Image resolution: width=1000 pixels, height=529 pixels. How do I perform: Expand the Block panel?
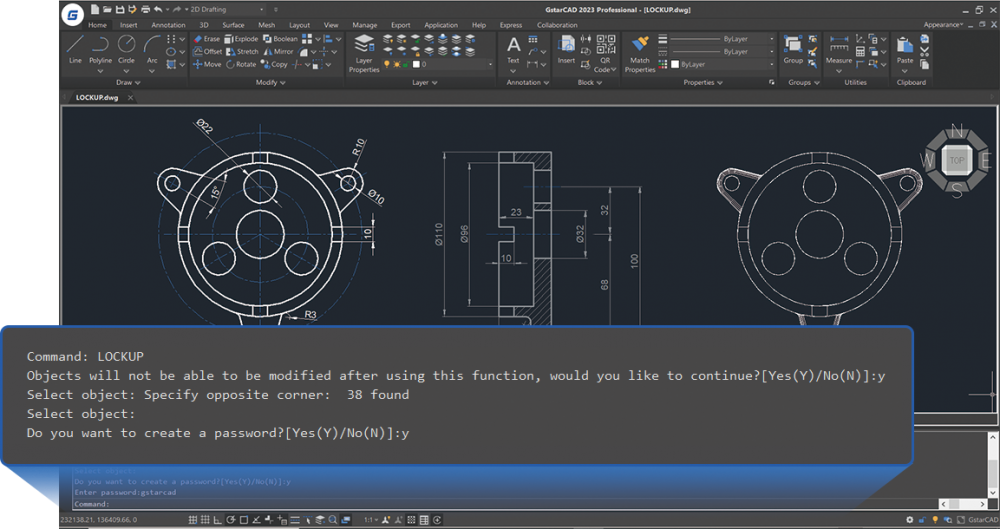pyautogui.click(x=589, y=82)
